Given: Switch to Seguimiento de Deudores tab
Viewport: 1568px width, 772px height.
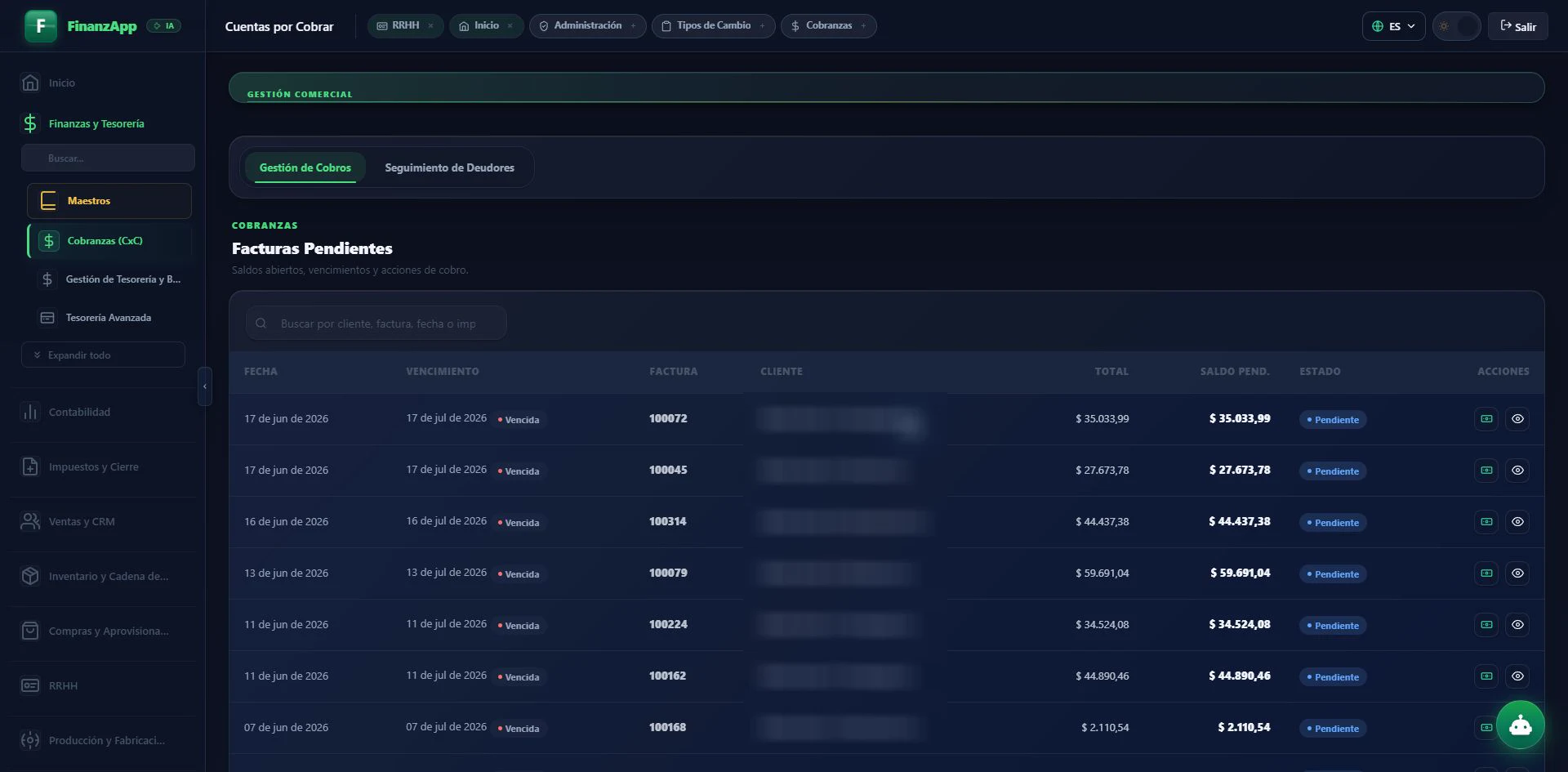Looking at the screenshot, I should tap(449, 167).
